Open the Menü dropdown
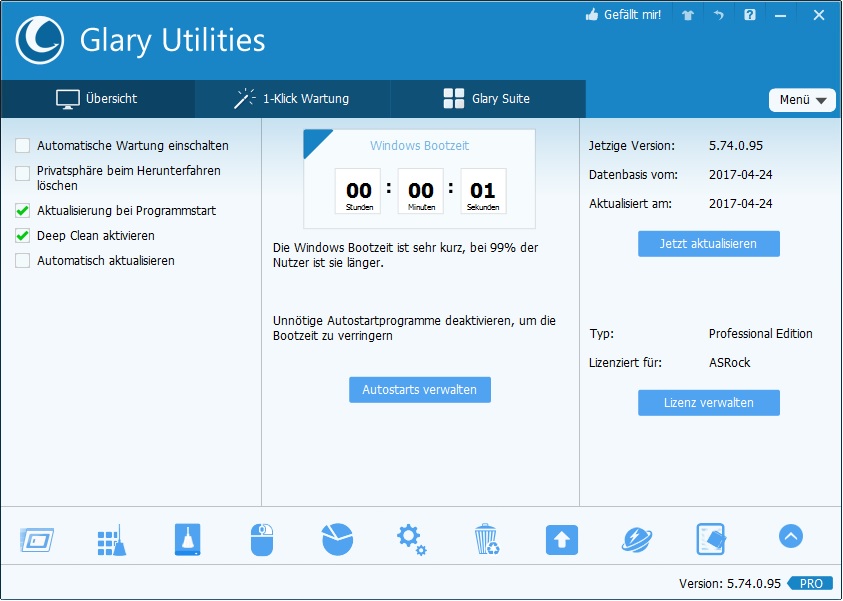The image size is (843, 601). [802, 100]
